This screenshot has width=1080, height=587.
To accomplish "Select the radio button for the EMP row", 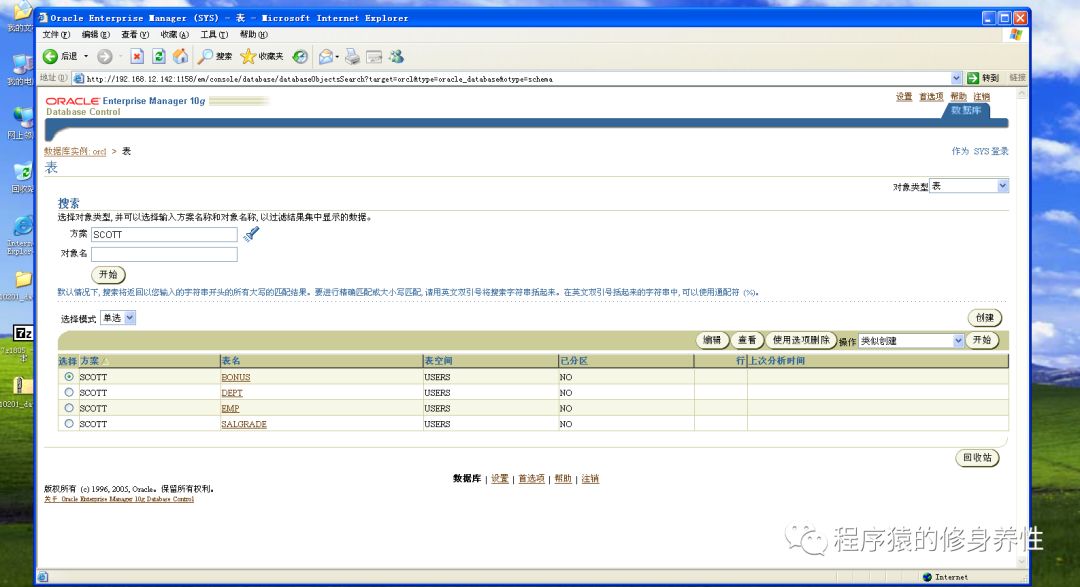I will coord(68,408).
